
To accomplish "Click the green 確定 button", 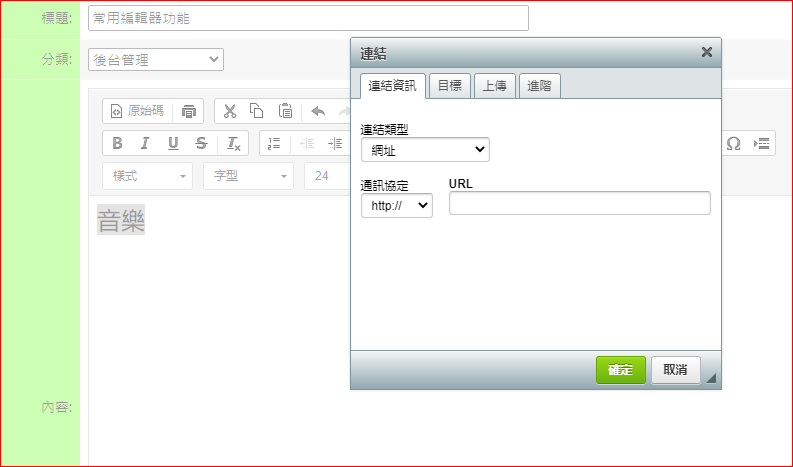I will [620, 370].
